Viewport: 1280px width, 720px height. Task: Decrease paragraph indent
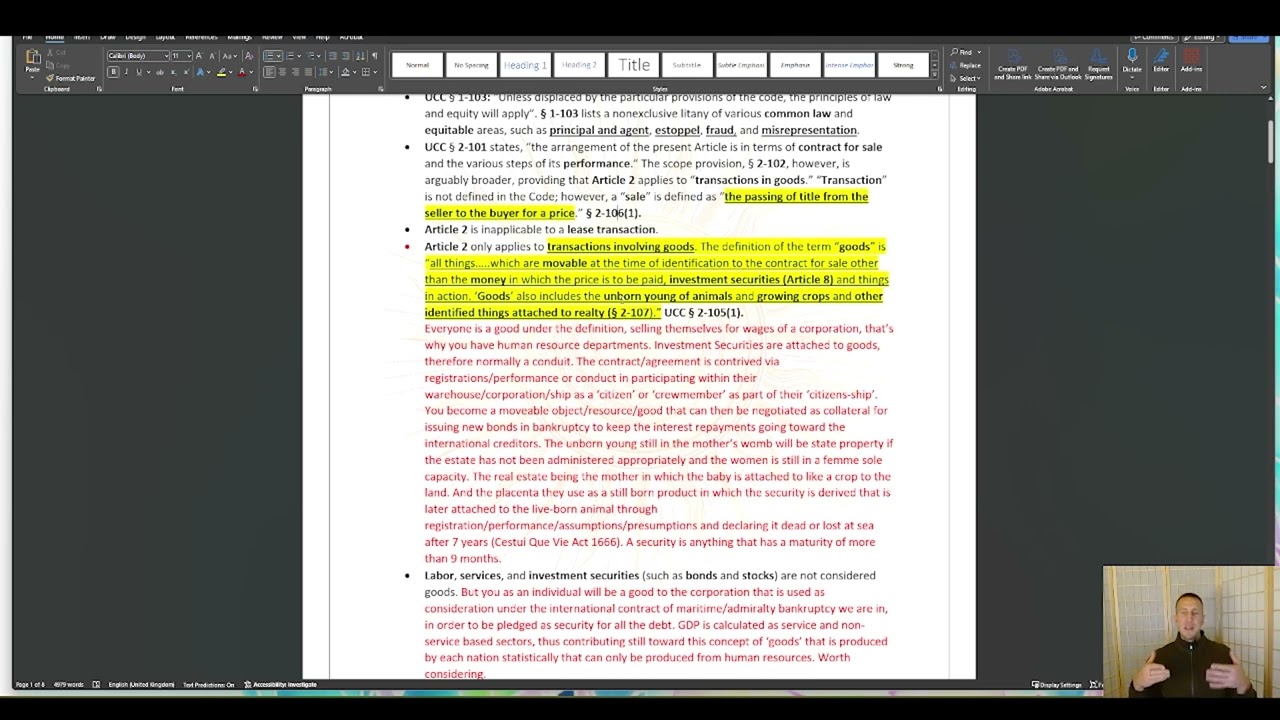click(333, 56)
